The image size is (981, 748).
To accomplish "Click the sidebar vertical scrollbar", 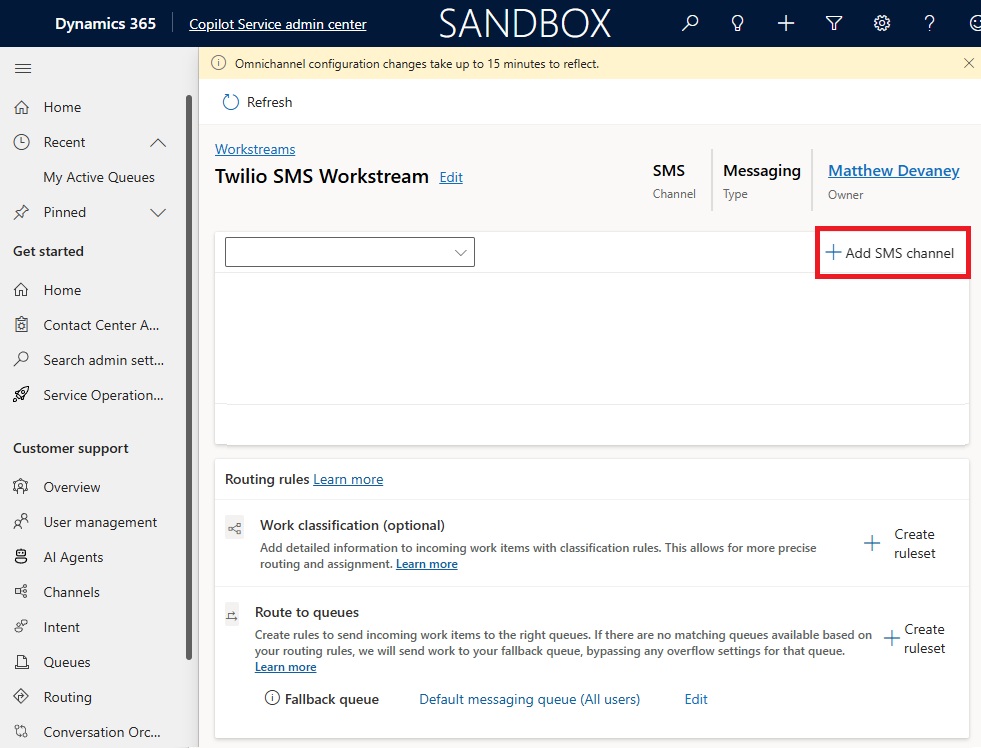I will click(x=189, y=377).
